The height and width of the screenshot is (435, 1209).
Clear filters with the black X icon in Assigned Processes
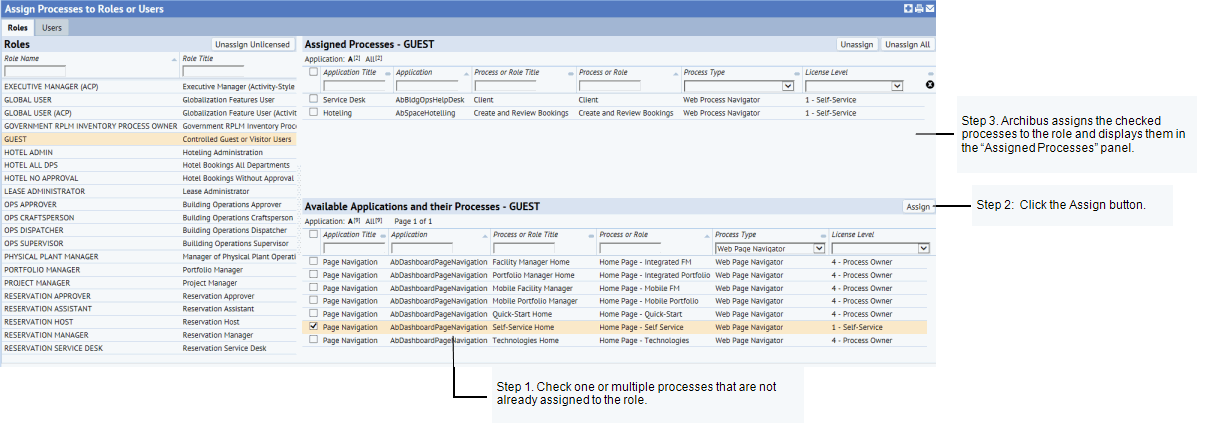(931, 86)
